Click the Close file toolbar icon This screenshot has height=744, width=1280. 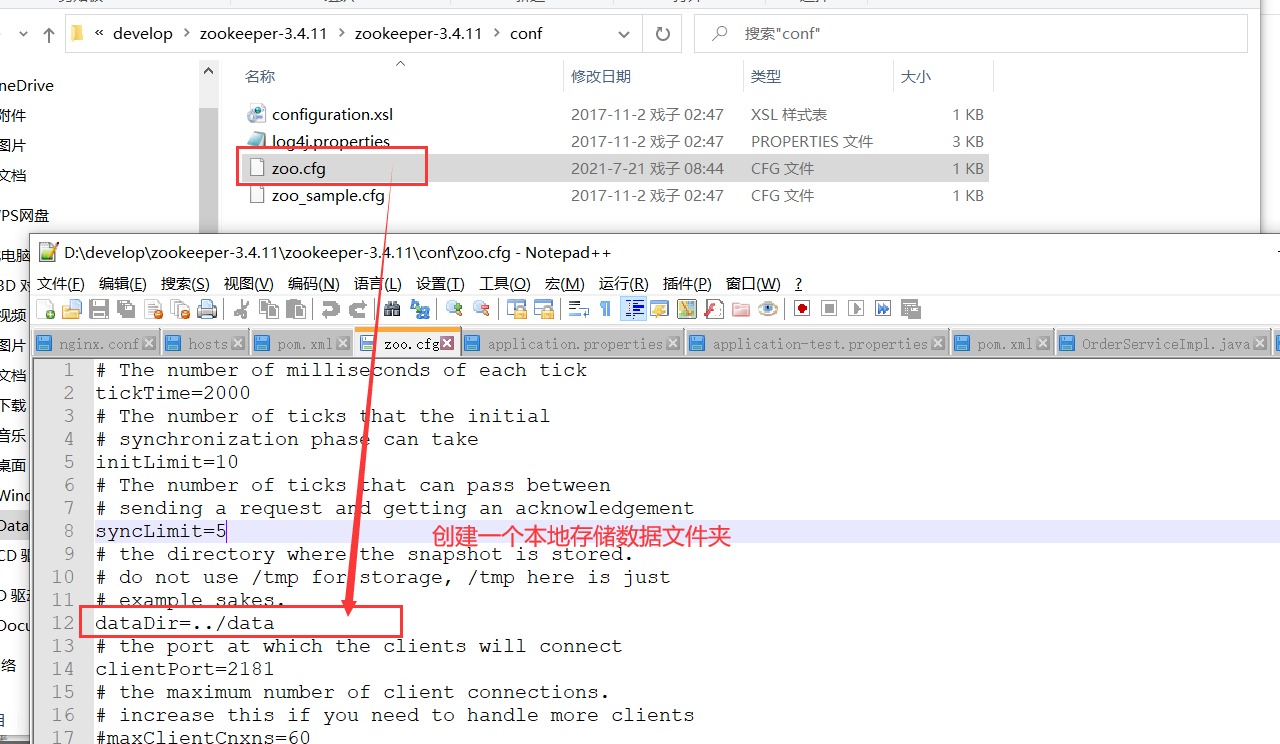click(153, 309)
